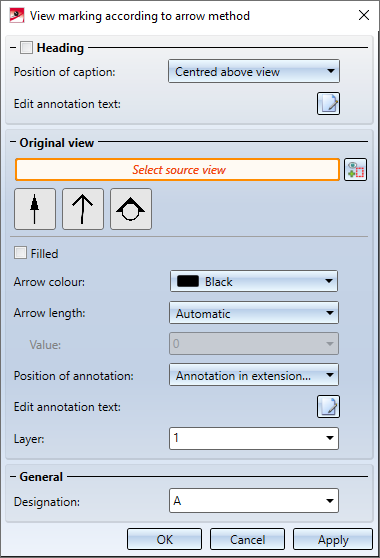Open the Designation dropdown
The height and width of the screenshot is (558, 380).
tap(254, 501)
